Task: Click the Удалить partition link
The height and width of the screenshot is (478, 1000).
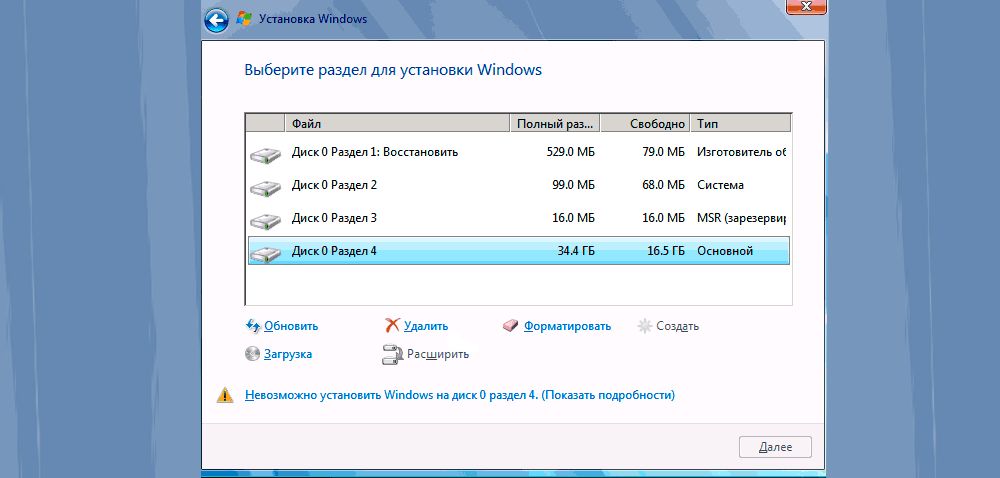Action: click(427, 326)
